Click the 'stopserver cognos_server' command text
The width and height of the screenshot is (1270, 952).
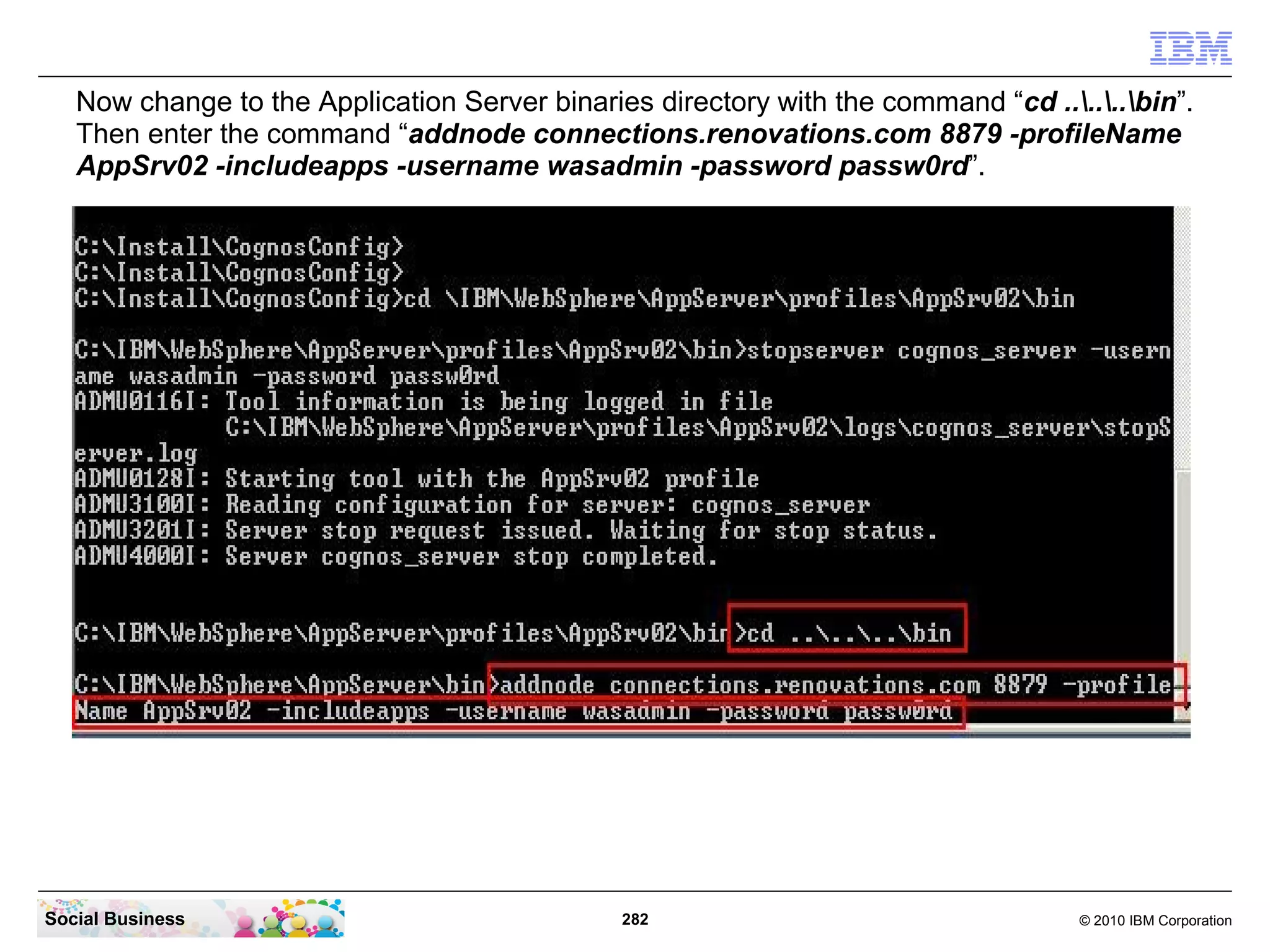click(912, 351)
